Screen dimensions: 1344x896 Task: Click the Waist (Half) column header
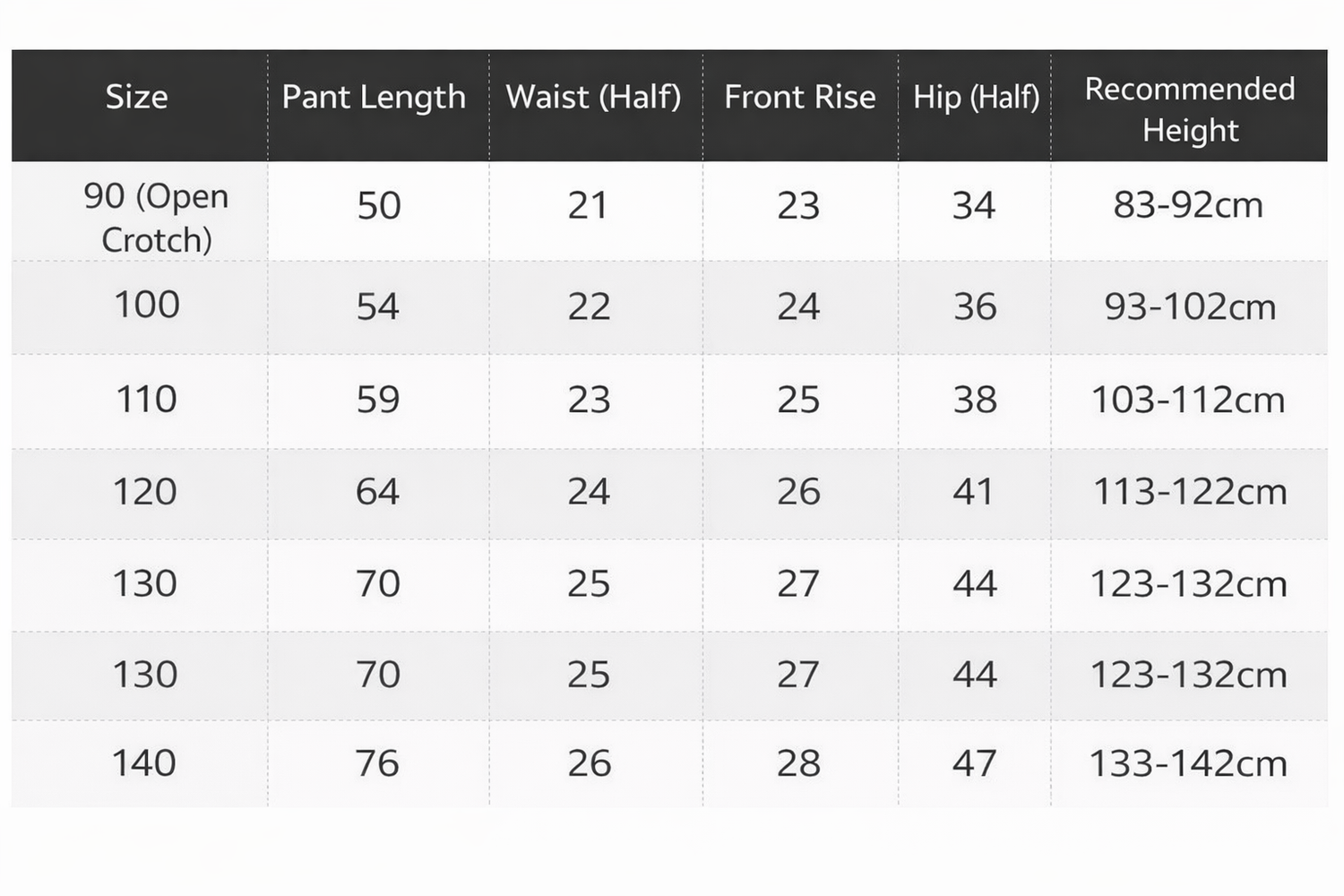[593, 97]
